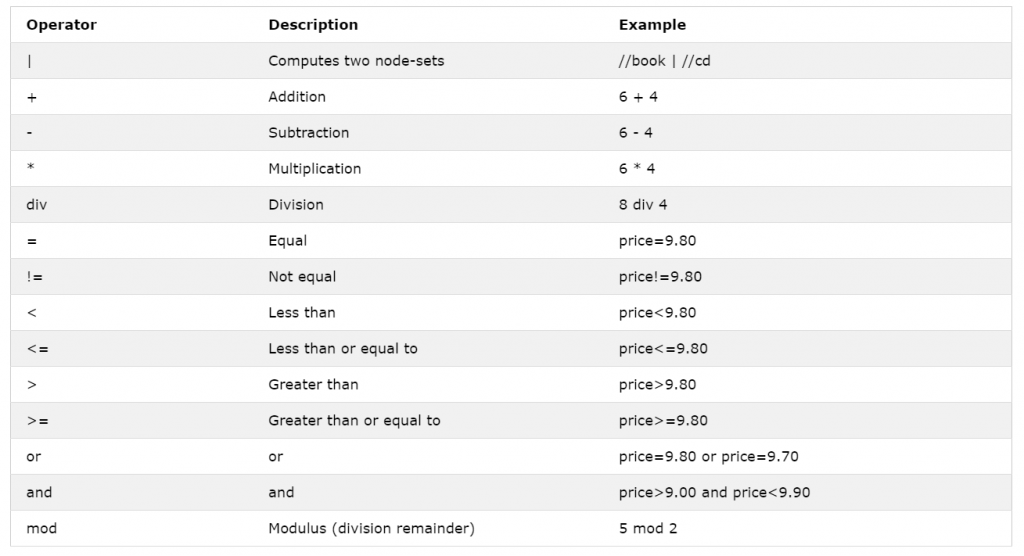Screen dimensions: 1024x556
Task: Click price>9.00 and price<9.90 example
Action: 714,492
